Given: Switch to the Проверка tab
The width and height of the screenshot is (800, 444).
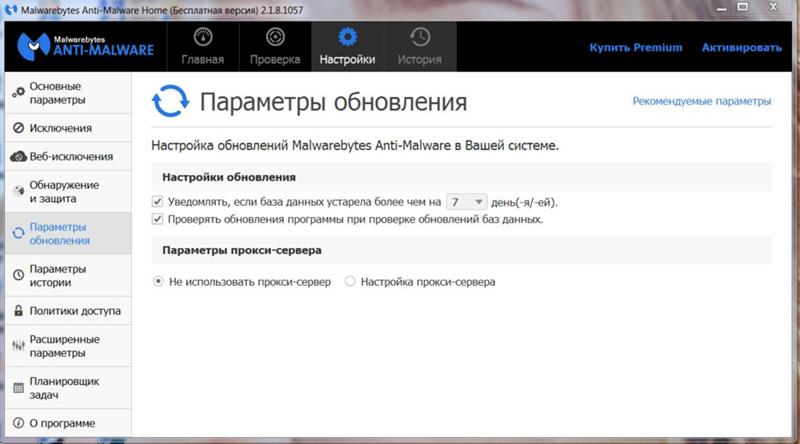Looking at the screenshot, I should tap(275, 46).
